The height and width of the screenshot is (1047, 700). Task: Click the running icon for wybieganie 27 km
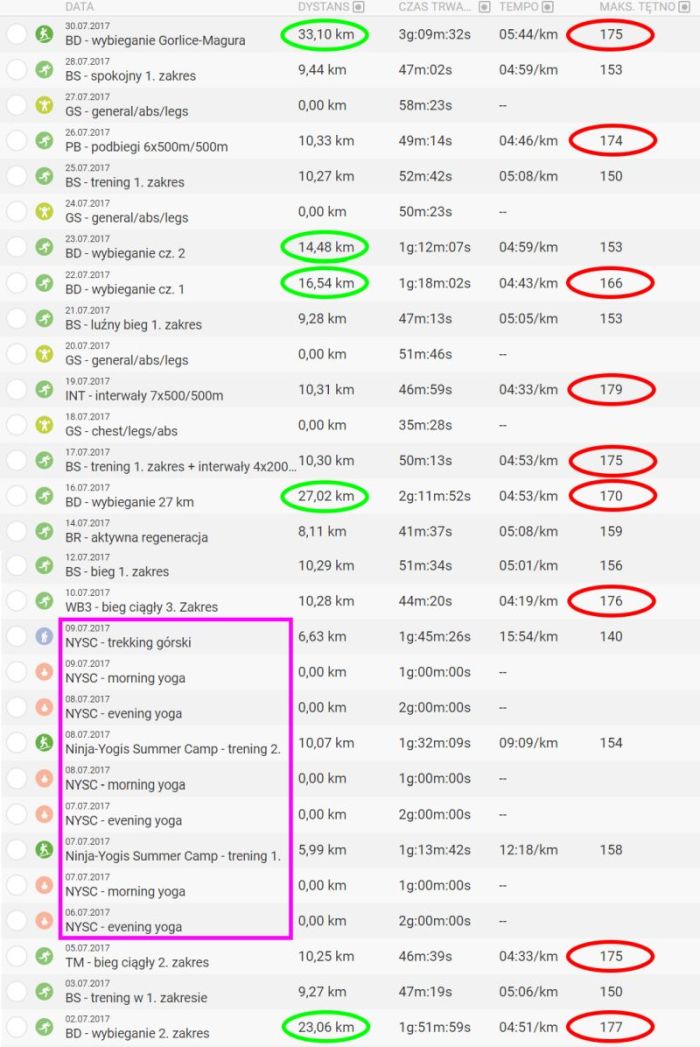pyautogui.click(x=44, y=496)
